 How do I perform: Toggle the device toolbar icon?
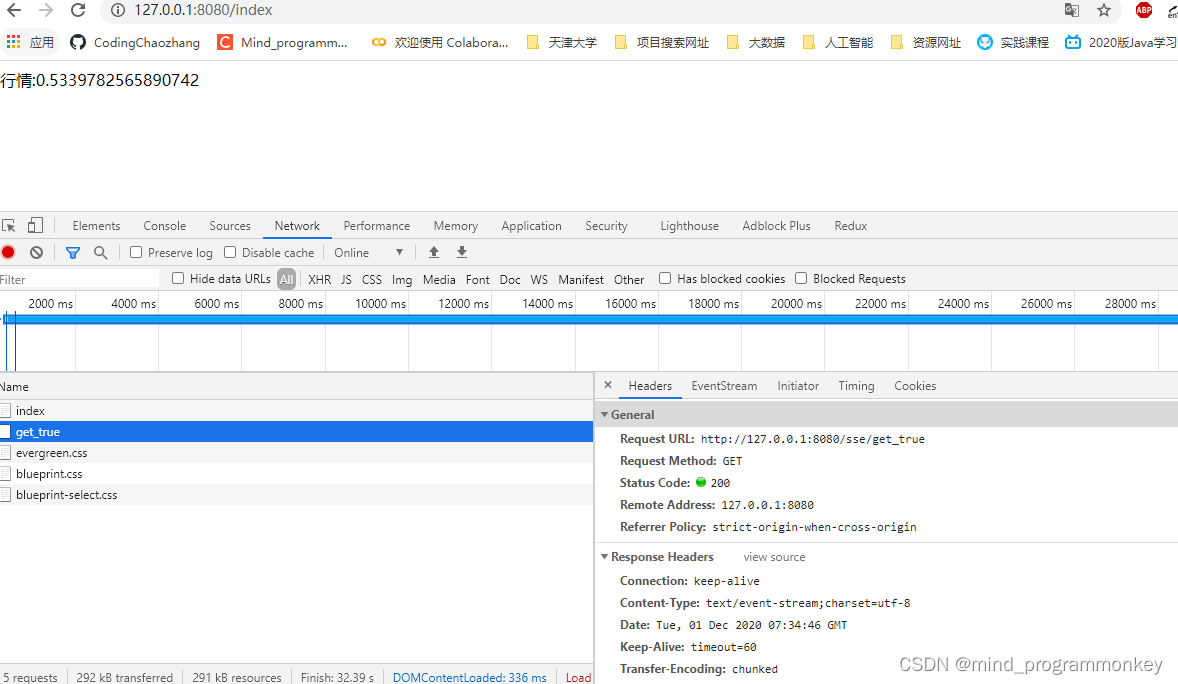click(35, 225)
